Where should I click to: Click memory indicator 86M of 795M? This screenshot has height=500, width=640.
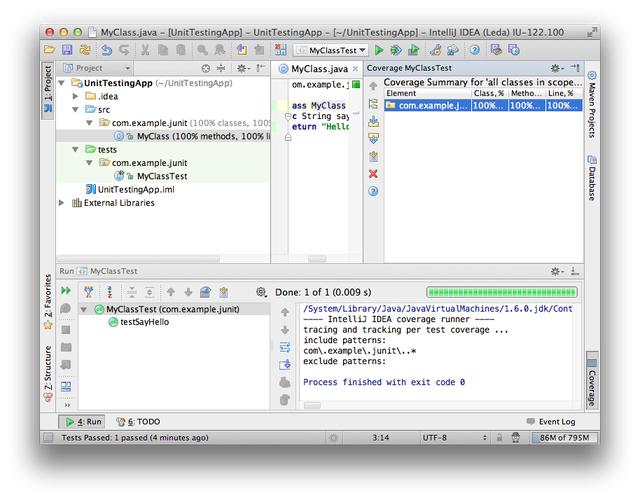[x=564, y=438]
